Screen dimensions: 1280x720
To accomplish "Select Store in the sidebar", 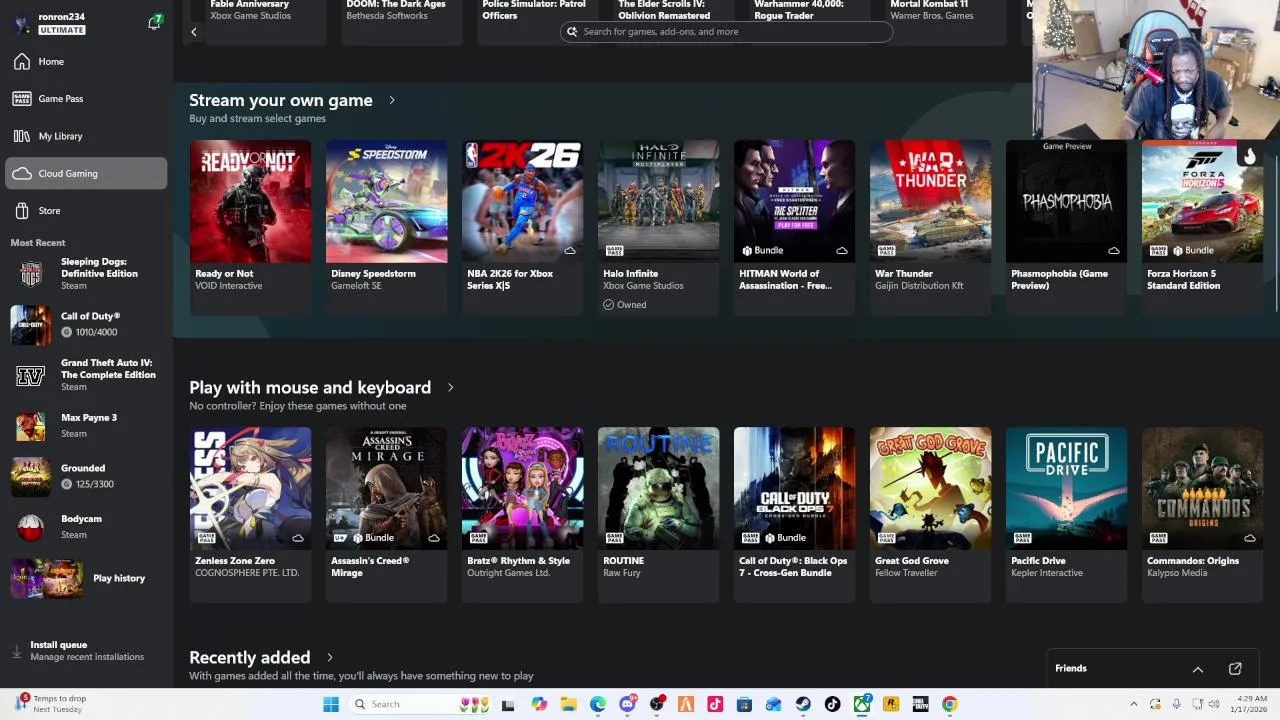I will 86,211.
